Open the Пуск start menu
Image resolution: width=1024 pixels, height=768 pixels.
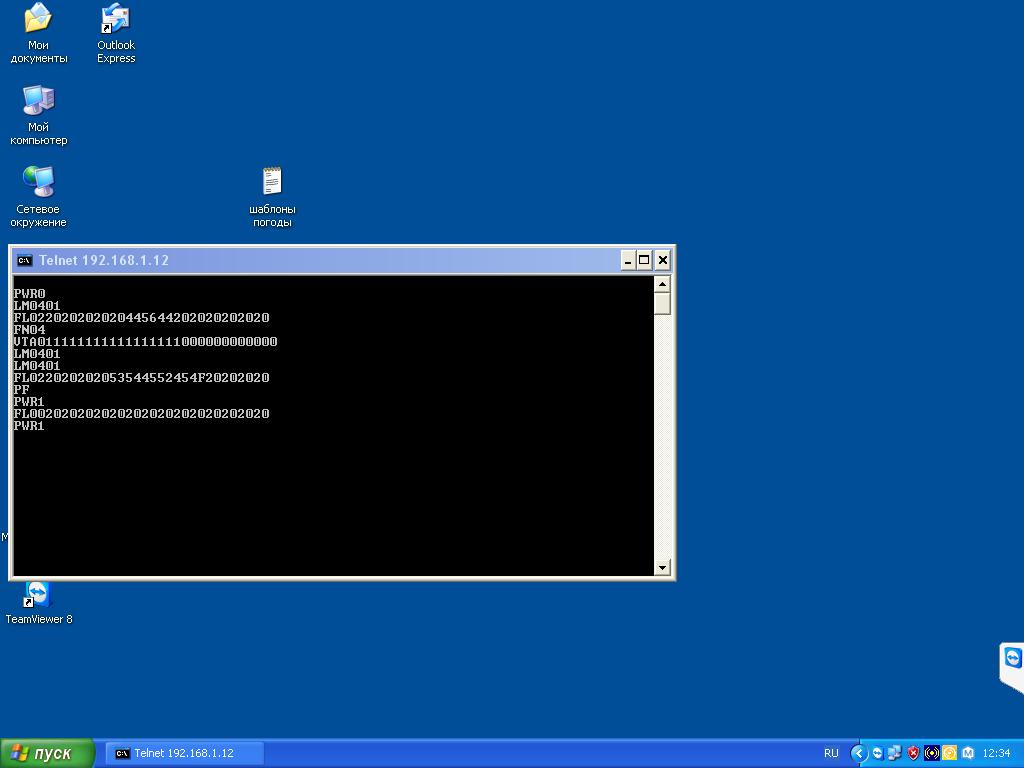click(45, 753)
